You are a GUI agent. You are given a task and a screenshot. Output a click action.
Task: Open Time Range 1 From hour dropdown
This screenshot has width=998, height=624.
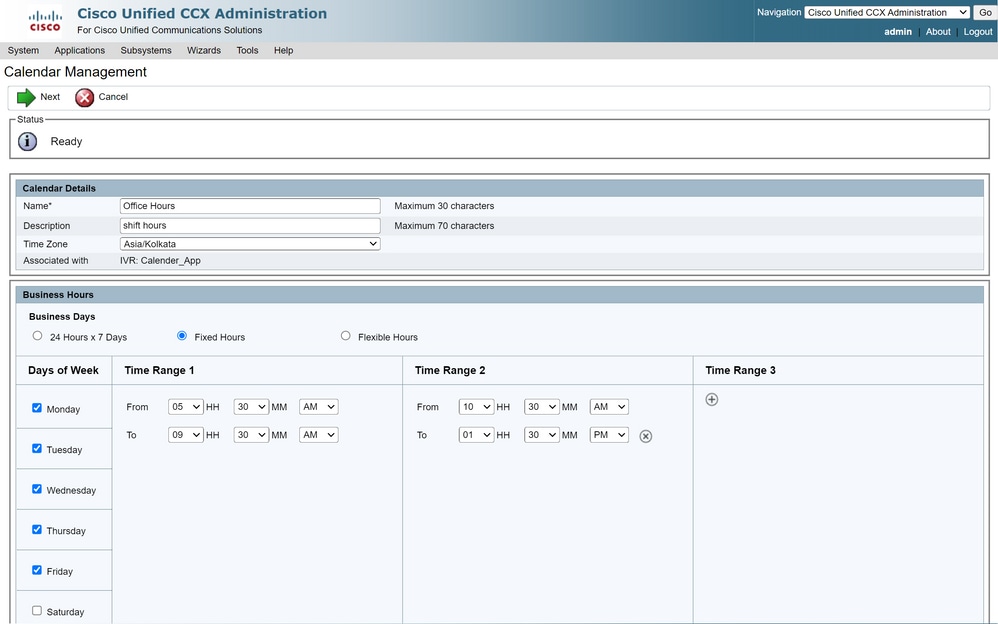click(186, 407)
